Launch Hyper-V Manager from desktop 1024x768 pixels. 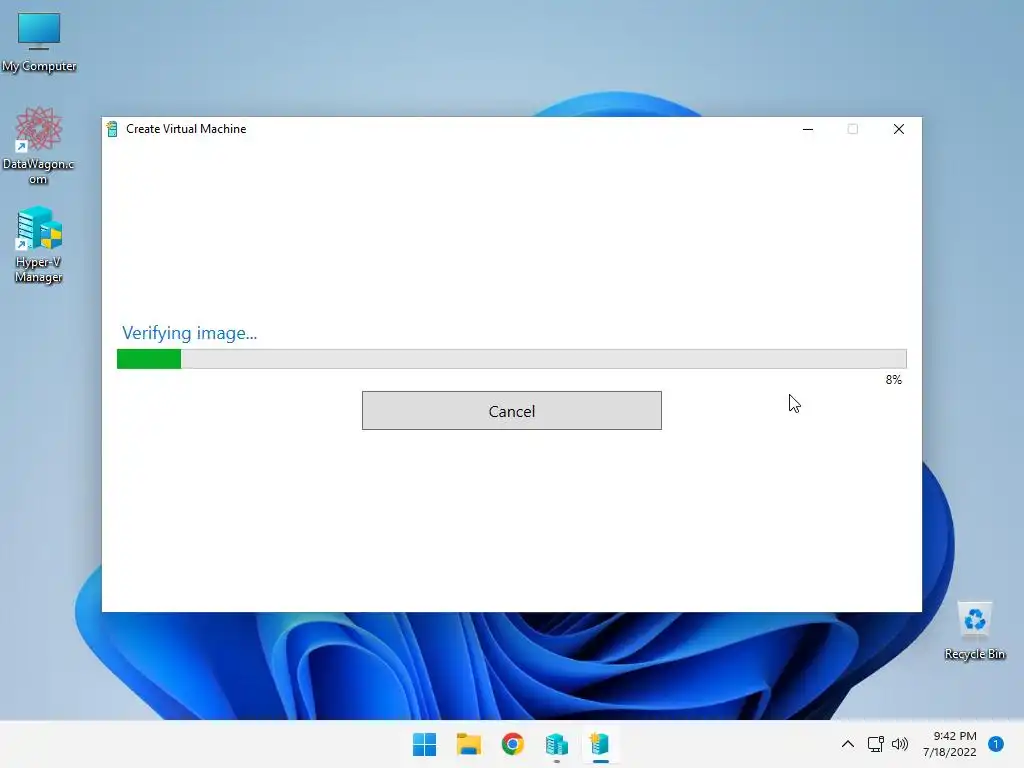39,244
